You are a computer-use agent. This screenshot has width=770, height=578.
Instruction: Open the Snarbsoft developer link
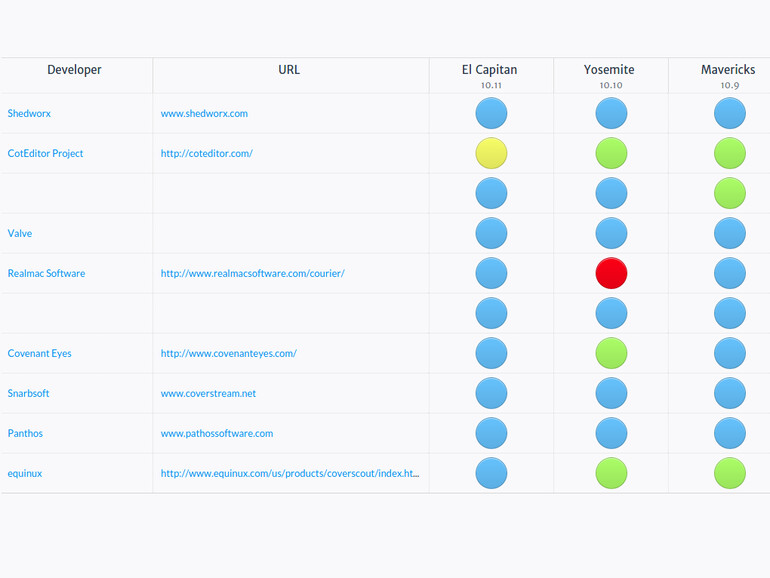[28, 393]
